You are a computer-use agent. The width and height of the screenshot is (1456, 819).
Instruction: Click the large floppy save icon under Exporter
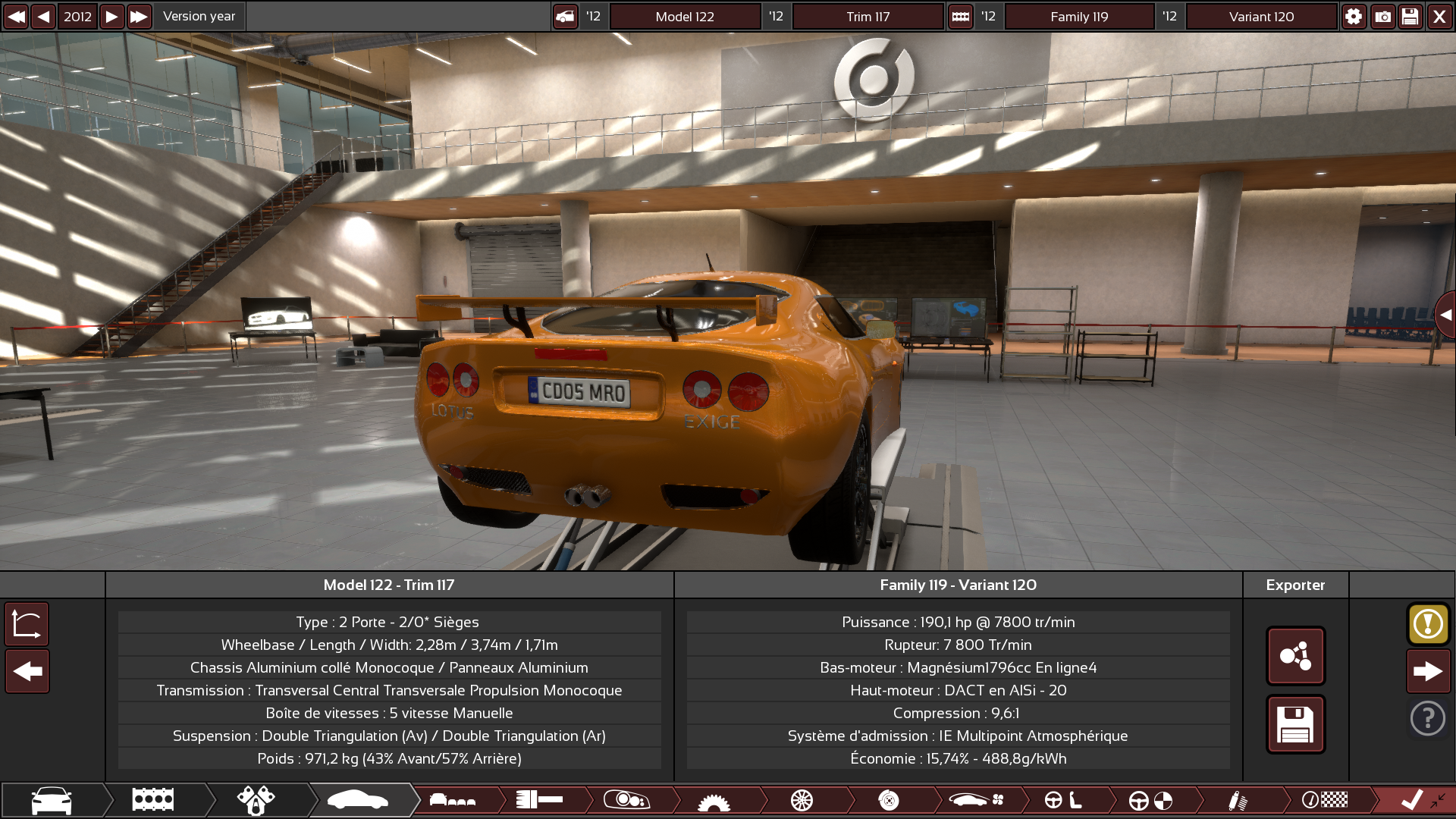[x=1295, y=724]
